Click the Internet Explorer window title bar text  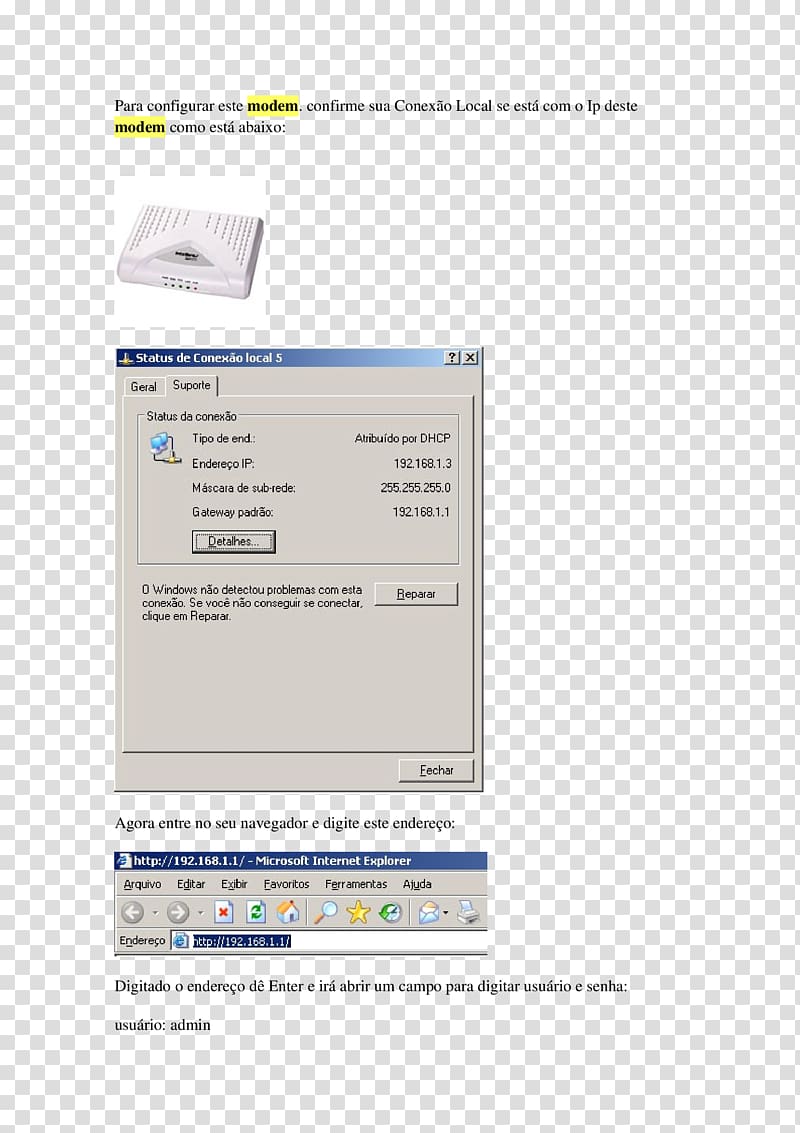pos(272,861)
